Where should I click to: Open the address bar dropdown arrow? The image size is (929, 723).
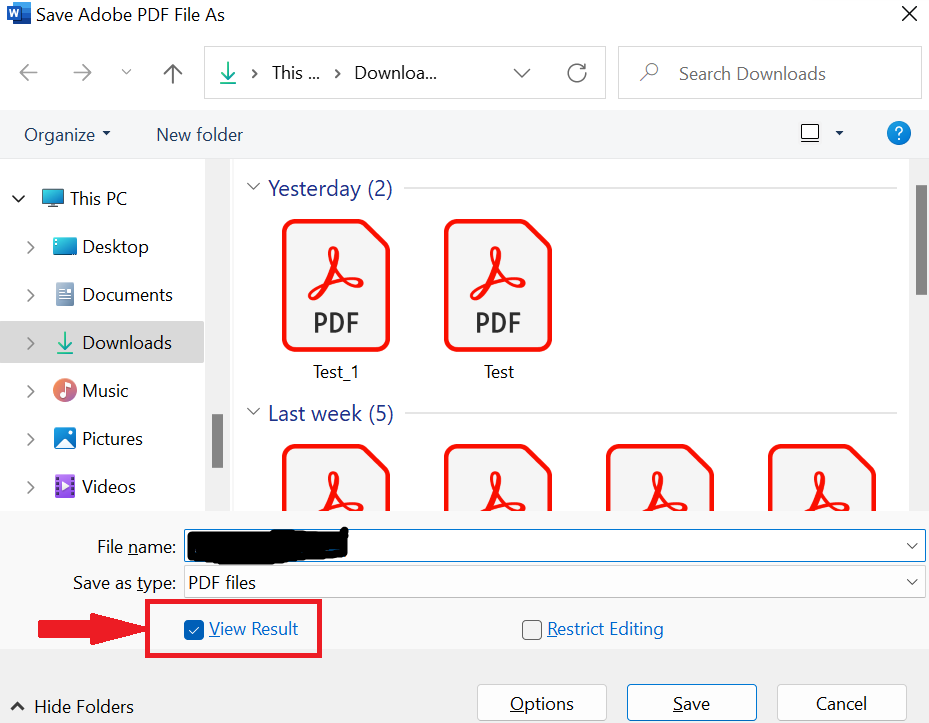(521, 72)
